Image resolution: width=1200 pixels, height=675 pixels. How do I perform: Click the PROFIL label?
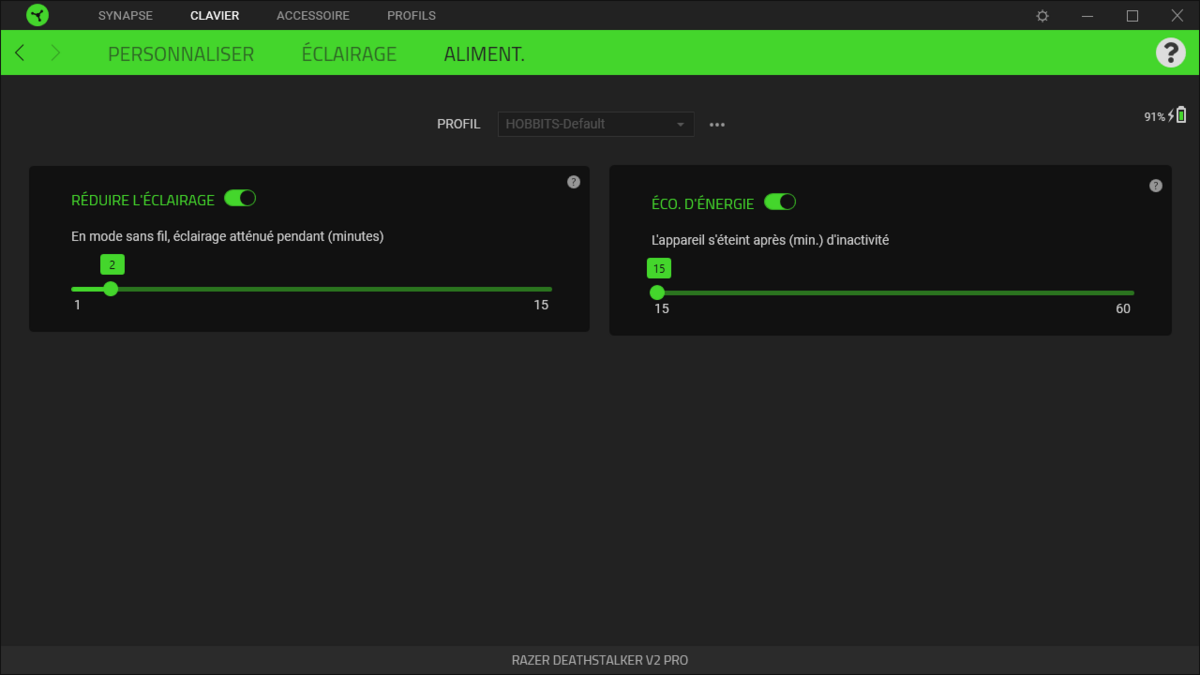pos(458,124)
